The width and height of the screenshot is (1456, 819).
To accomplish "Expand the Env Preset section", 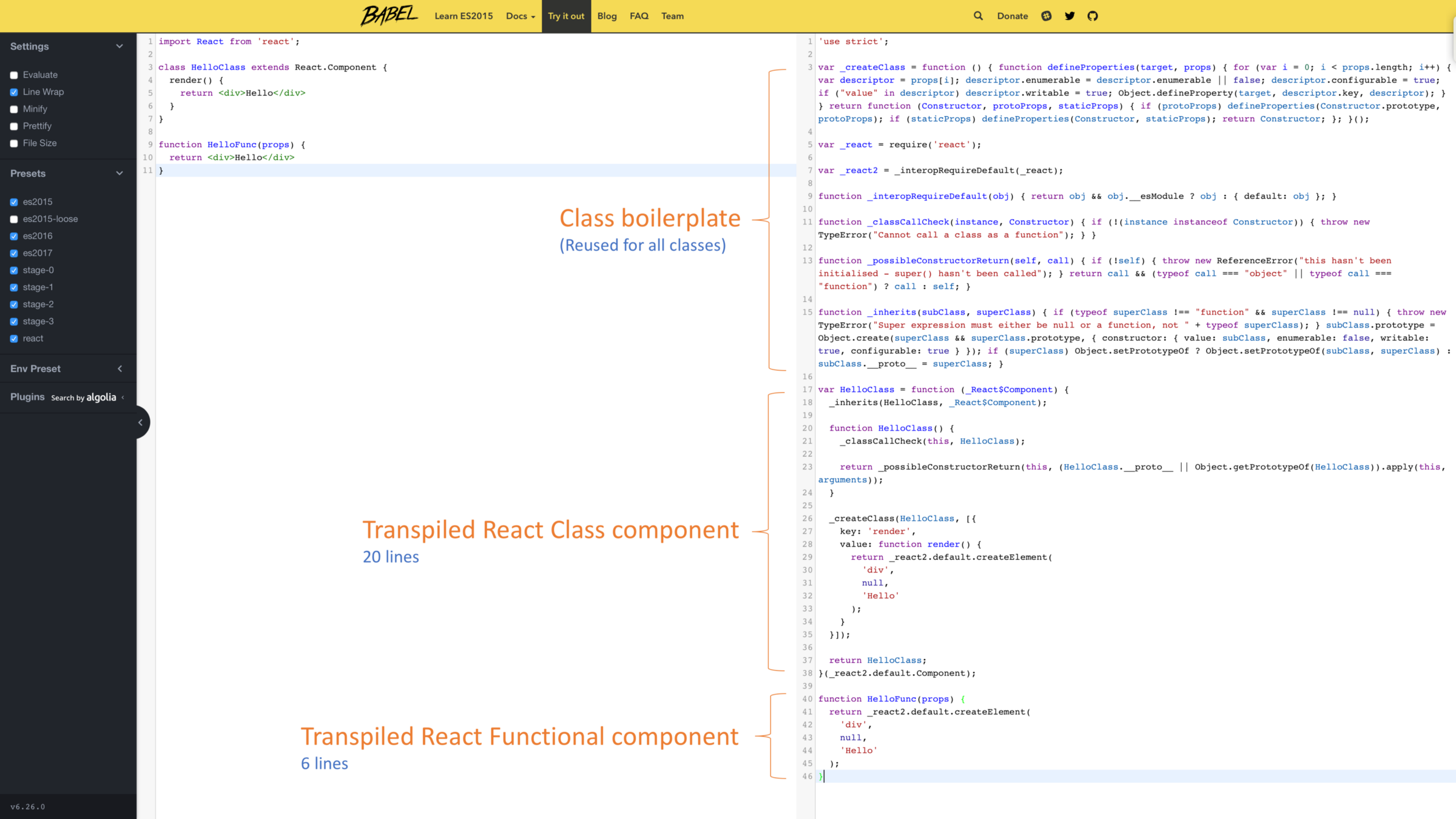I will coord(120,369).
